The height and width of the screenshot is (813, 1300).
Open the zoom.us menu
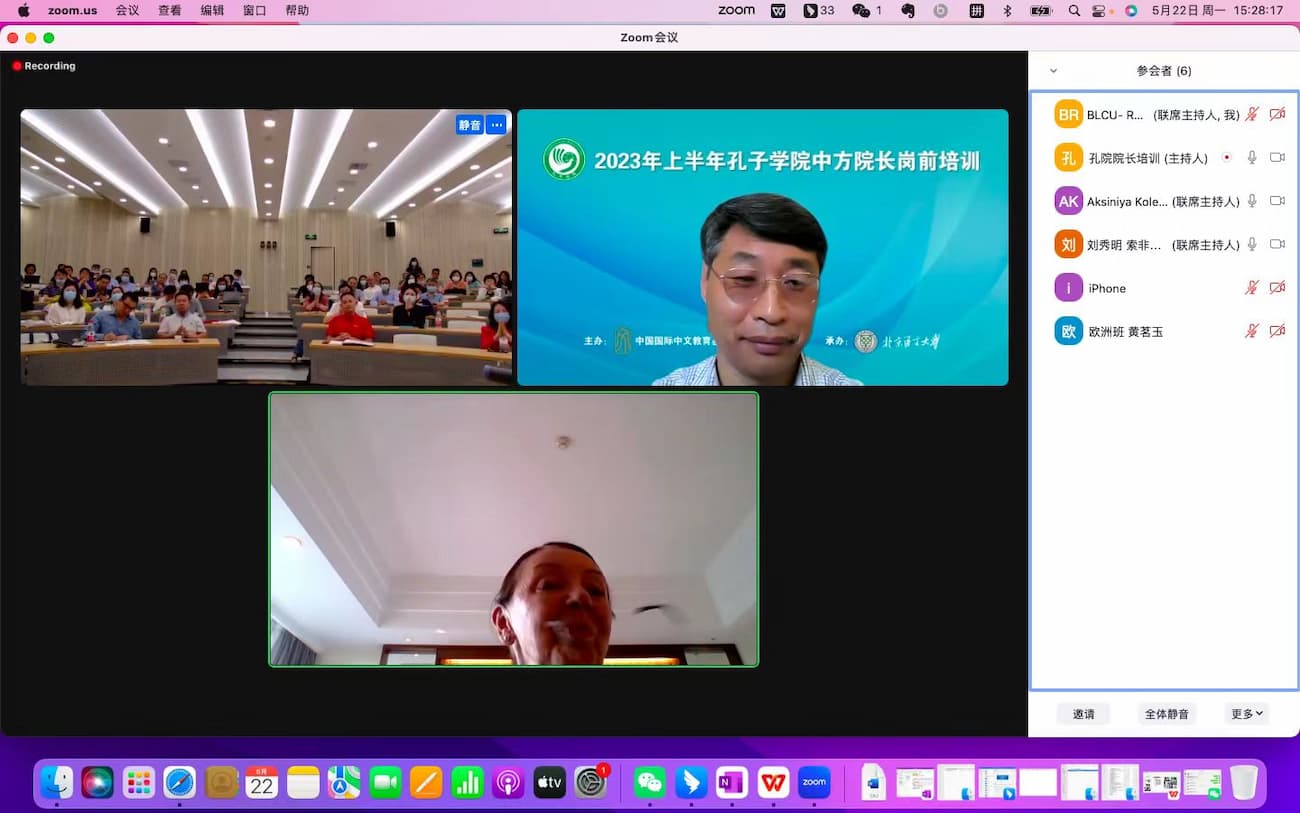pyautogui.click(x=72, y=11)
